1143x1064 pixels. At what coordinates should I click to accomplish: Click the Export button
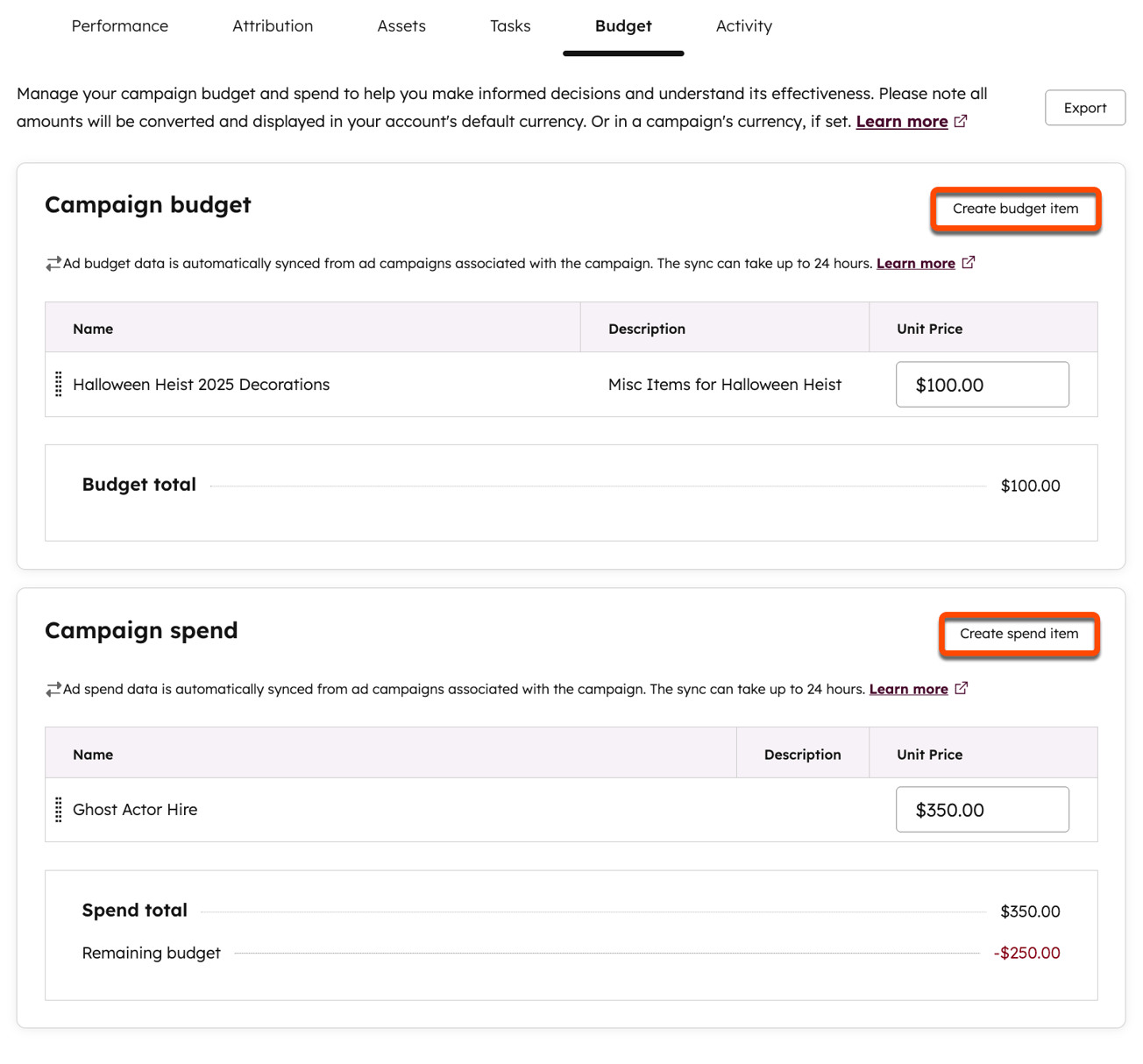[1085, 107]
